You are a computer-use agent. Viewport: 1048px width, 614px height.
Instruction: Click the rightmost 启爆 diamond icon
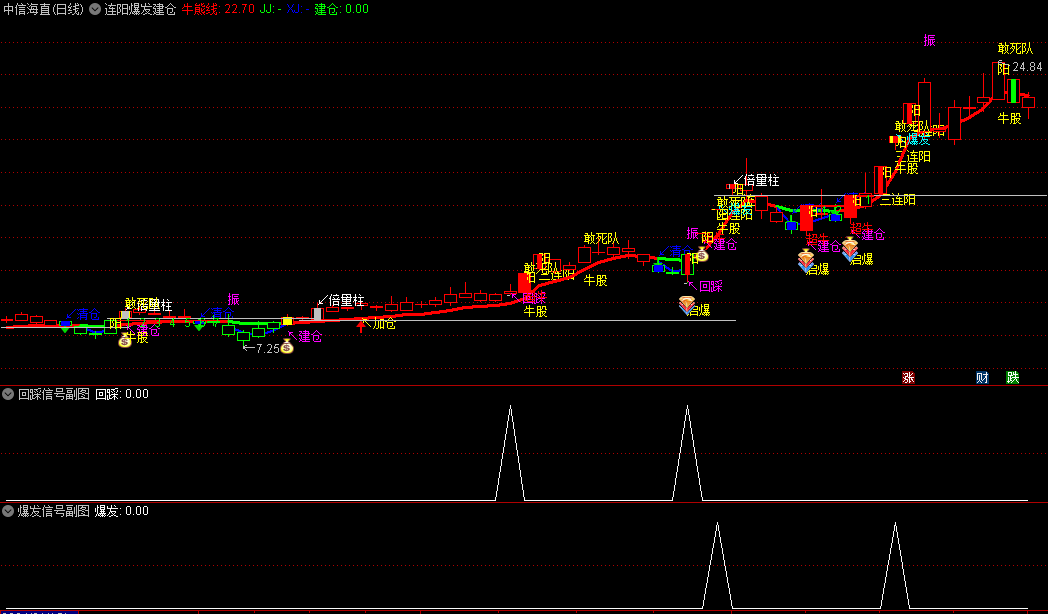click(x=849, y=249)
